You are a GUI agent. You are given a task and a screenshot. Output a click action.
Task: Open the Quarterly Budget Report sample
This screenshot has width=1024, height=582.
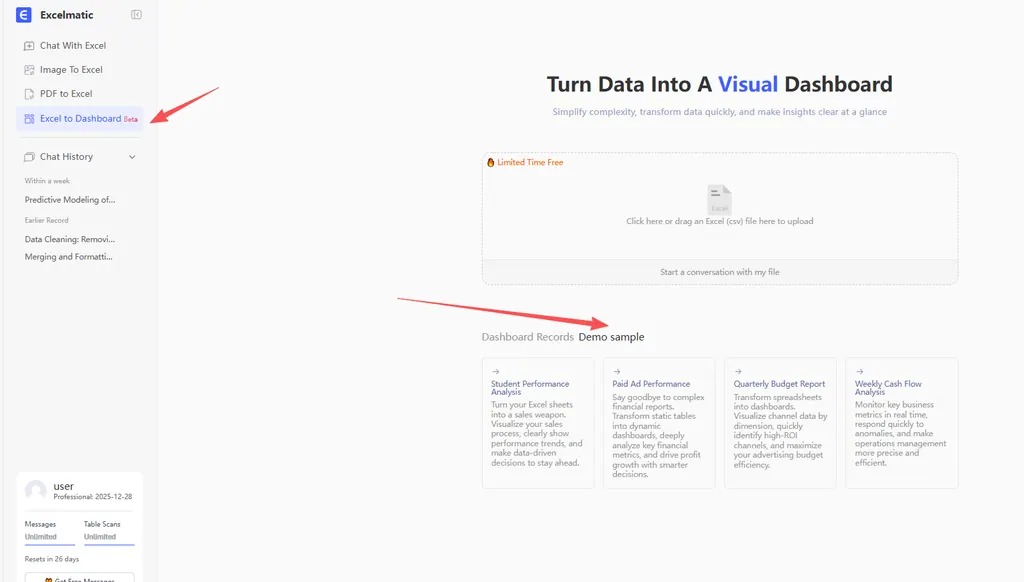pos(780,422)
